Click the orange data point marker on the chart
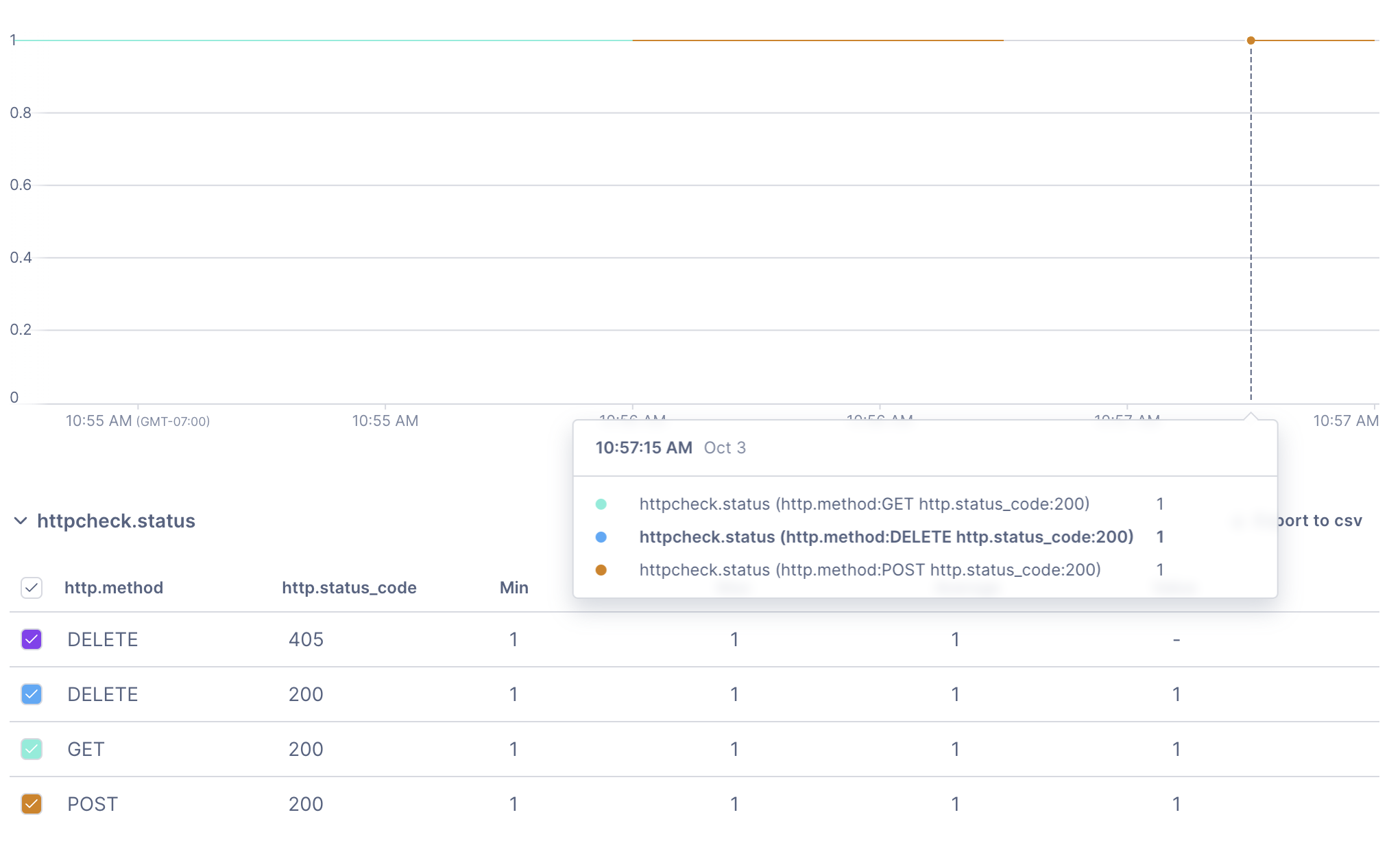 click(1251, 40)
